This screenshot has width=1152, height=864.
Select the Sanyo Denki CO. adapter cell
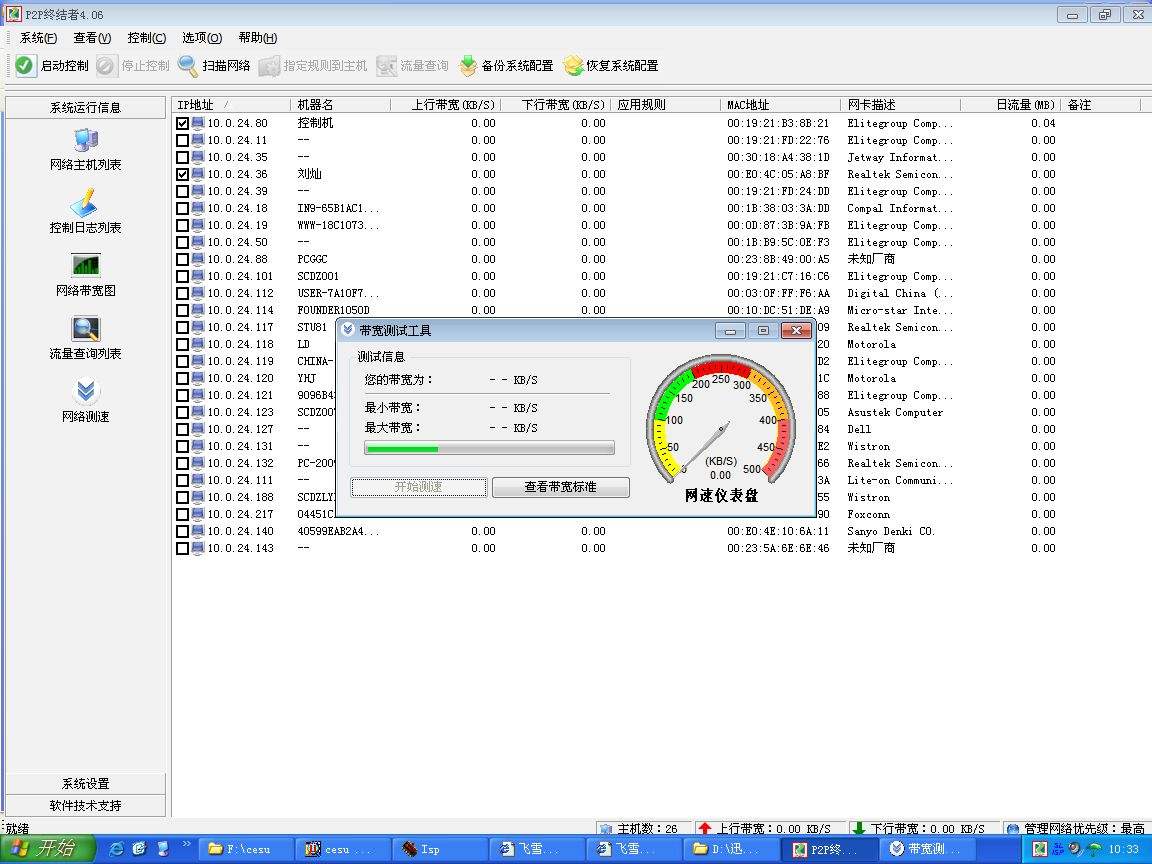click(891, 531)
